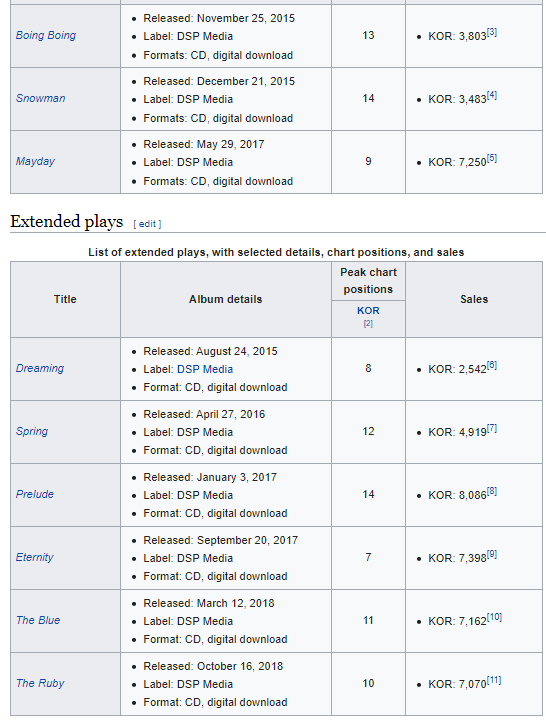Open the Prelude EP link
The height and width of the screenshot is (720, 546).
(x=35, y=494)
